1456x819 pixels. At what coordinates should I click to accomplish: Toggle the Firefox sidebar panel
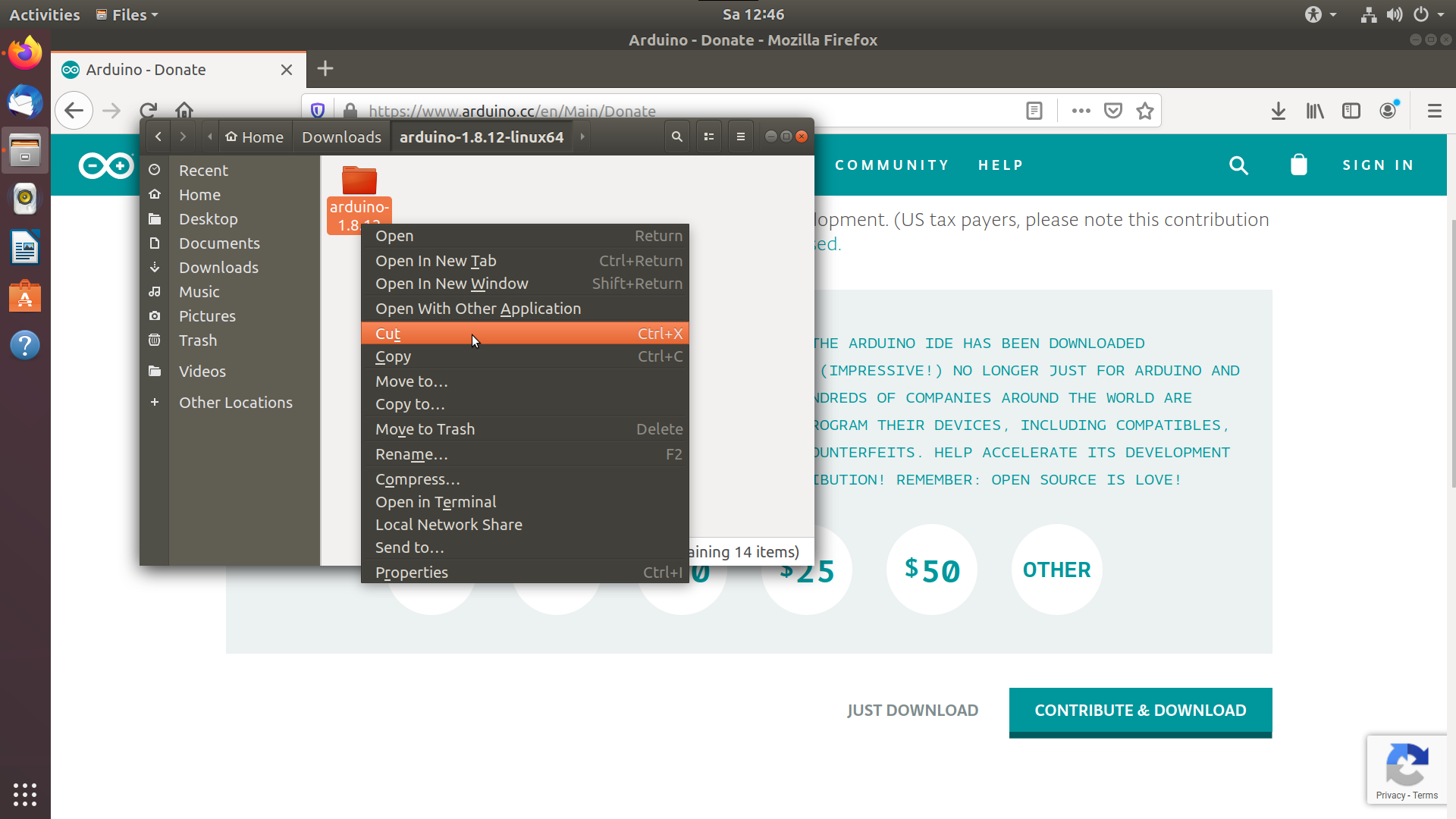(1351, 110)
